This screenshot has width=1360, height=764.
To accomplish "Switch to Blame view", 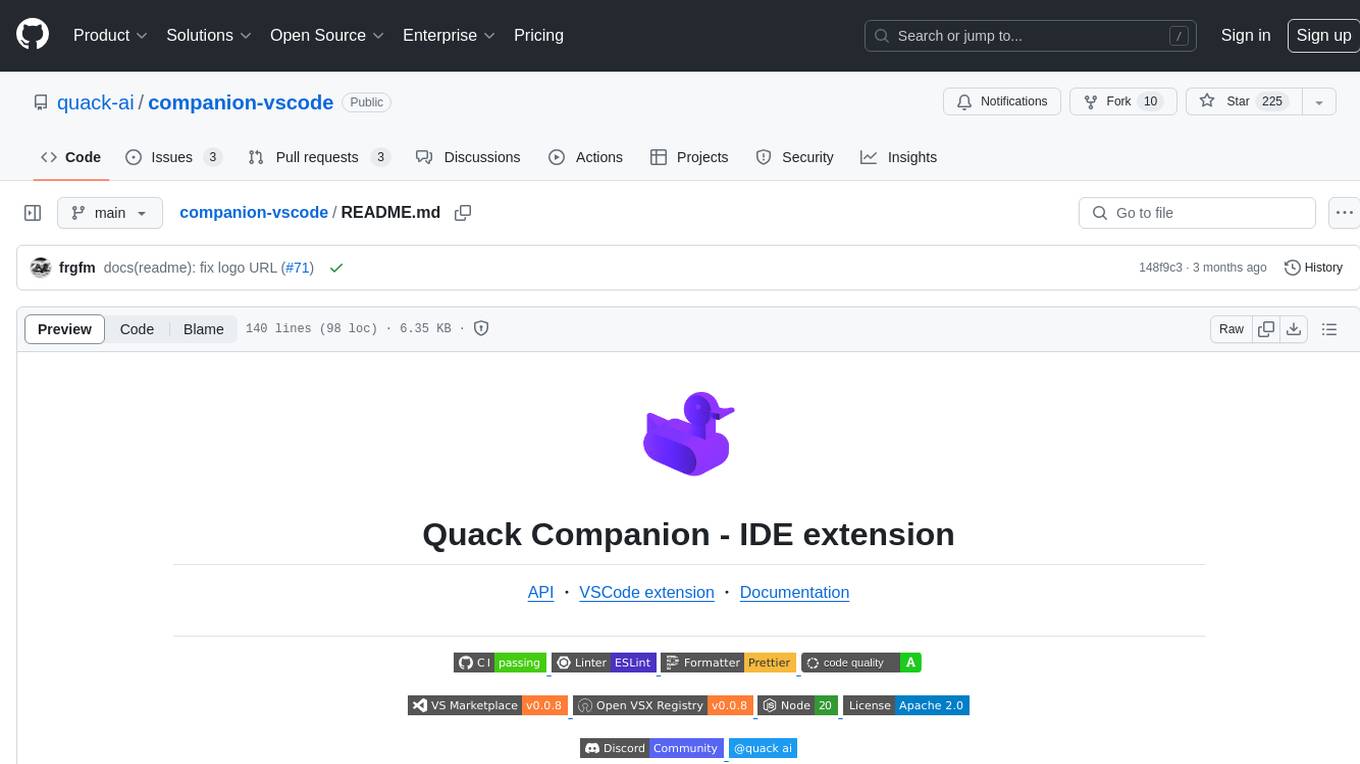I will 203,329.
